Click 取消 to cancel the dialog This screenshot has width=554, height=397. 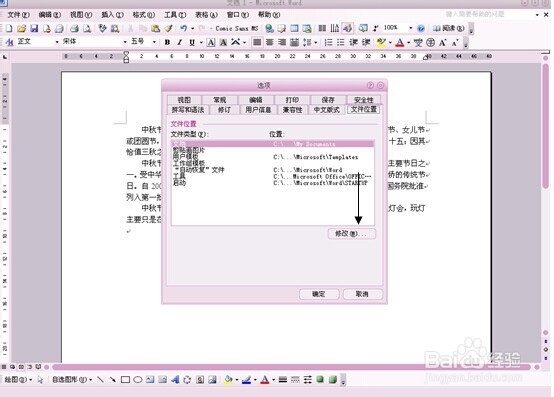tap(362, 294)
